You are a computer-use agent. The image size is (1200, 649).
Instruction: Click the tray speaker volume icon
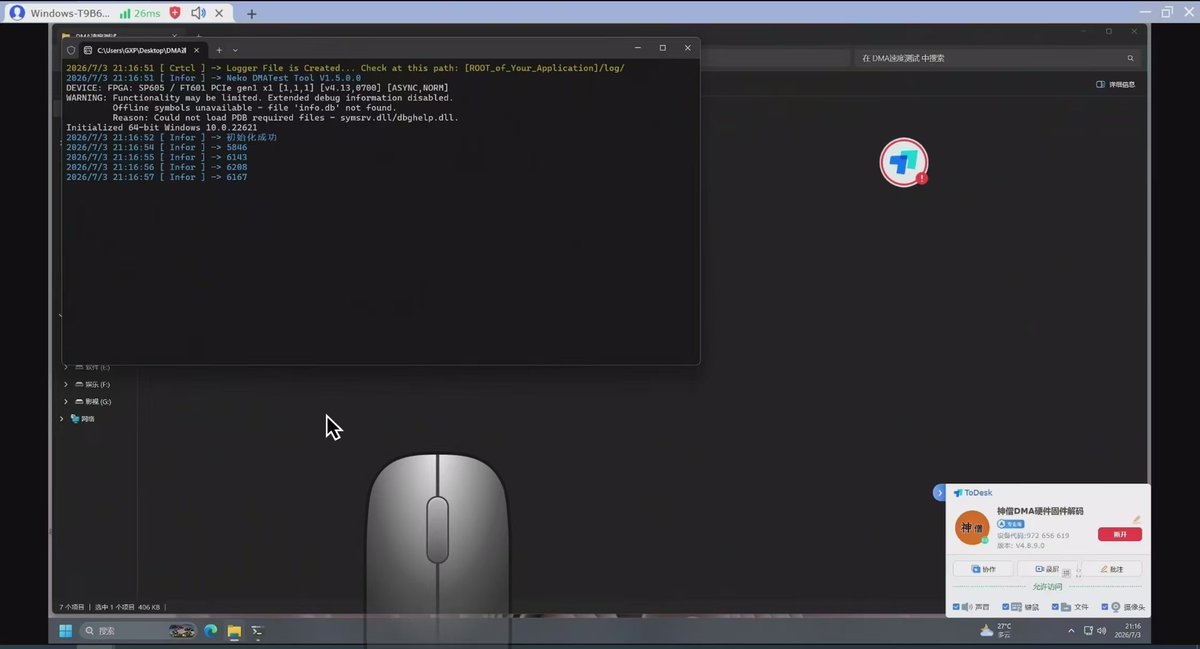click(1102, 631)
